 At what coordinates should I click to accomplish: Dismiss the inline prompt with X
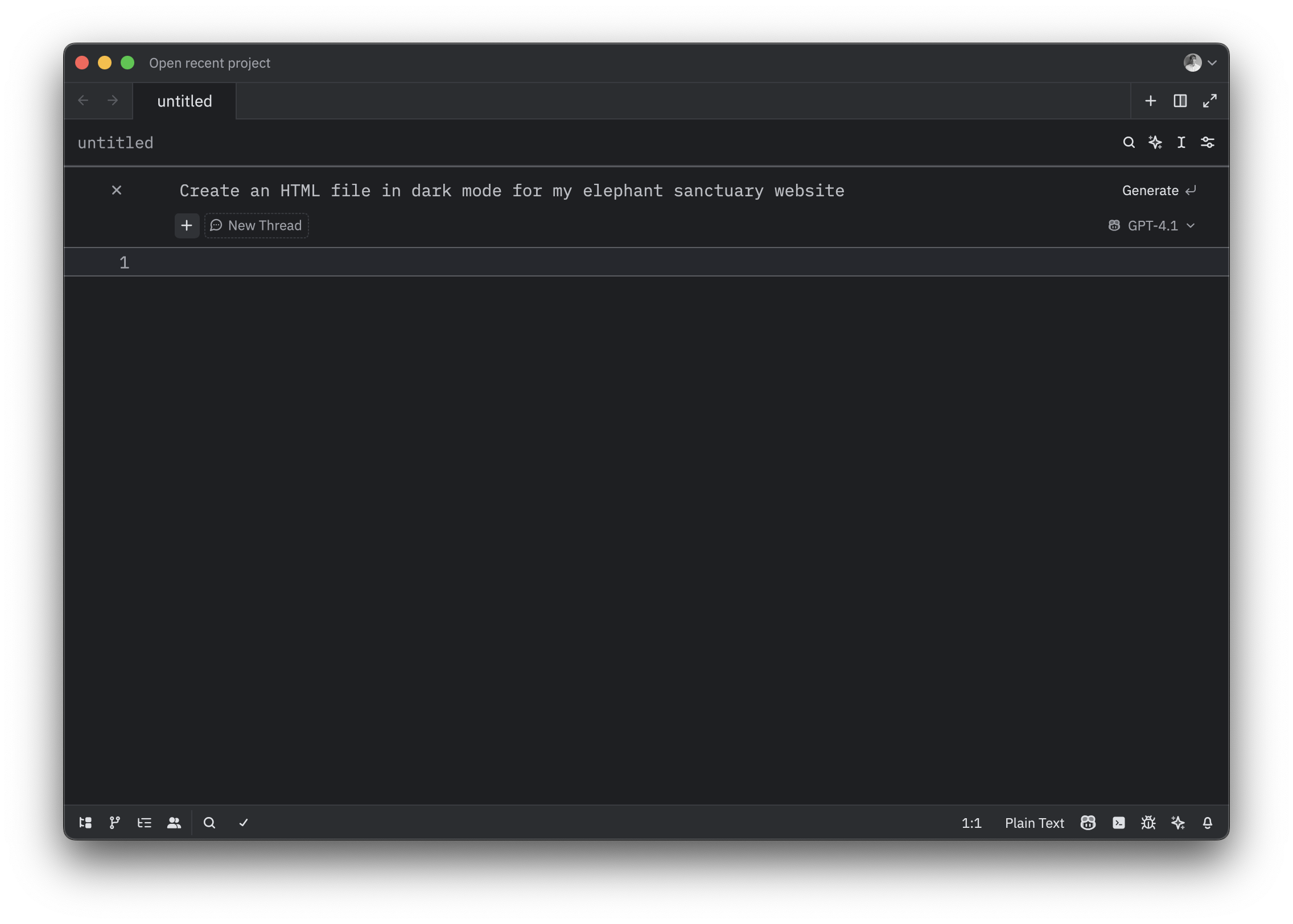click(117, 190)
